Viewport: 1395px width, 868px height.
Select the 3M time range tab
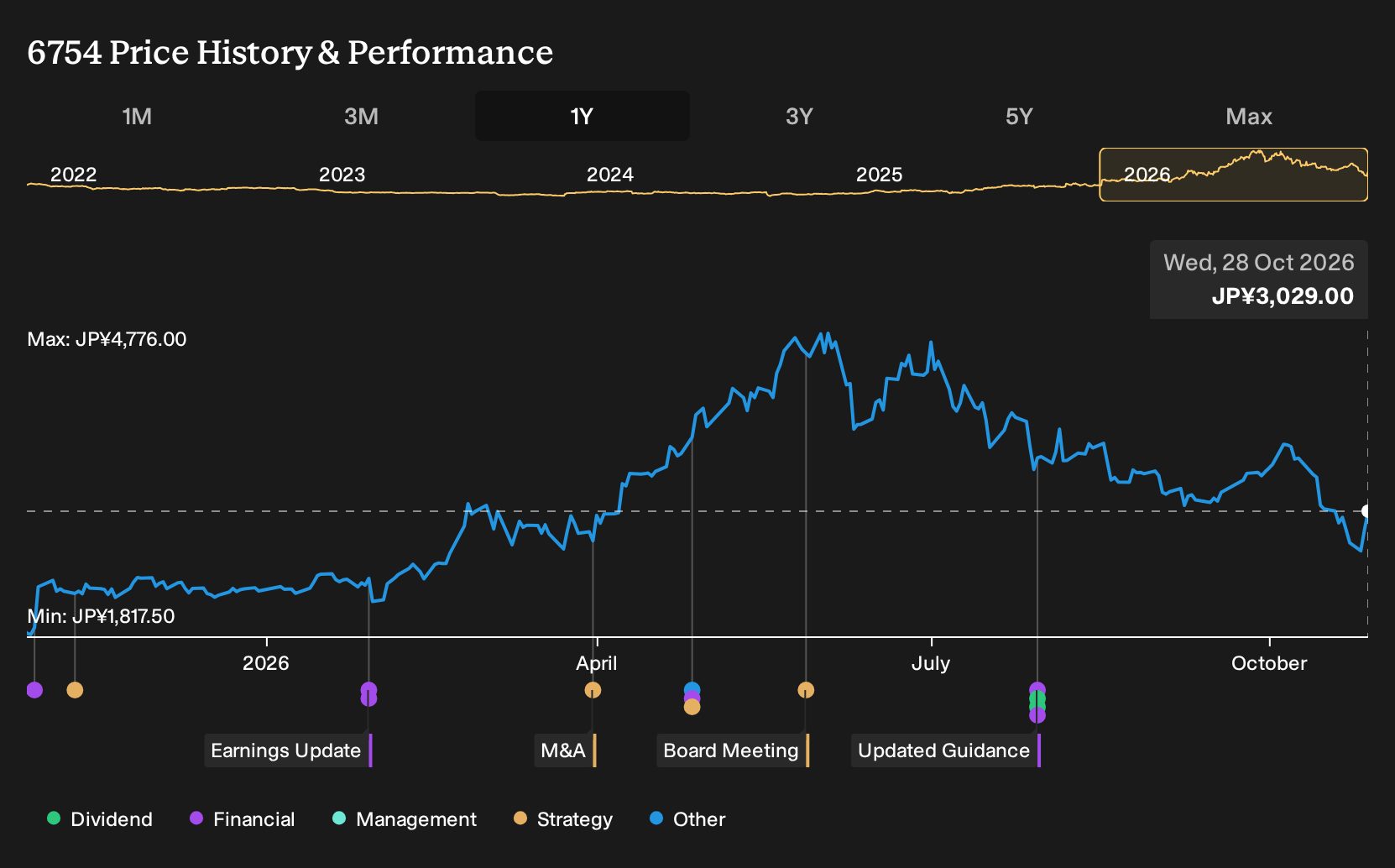361,116
